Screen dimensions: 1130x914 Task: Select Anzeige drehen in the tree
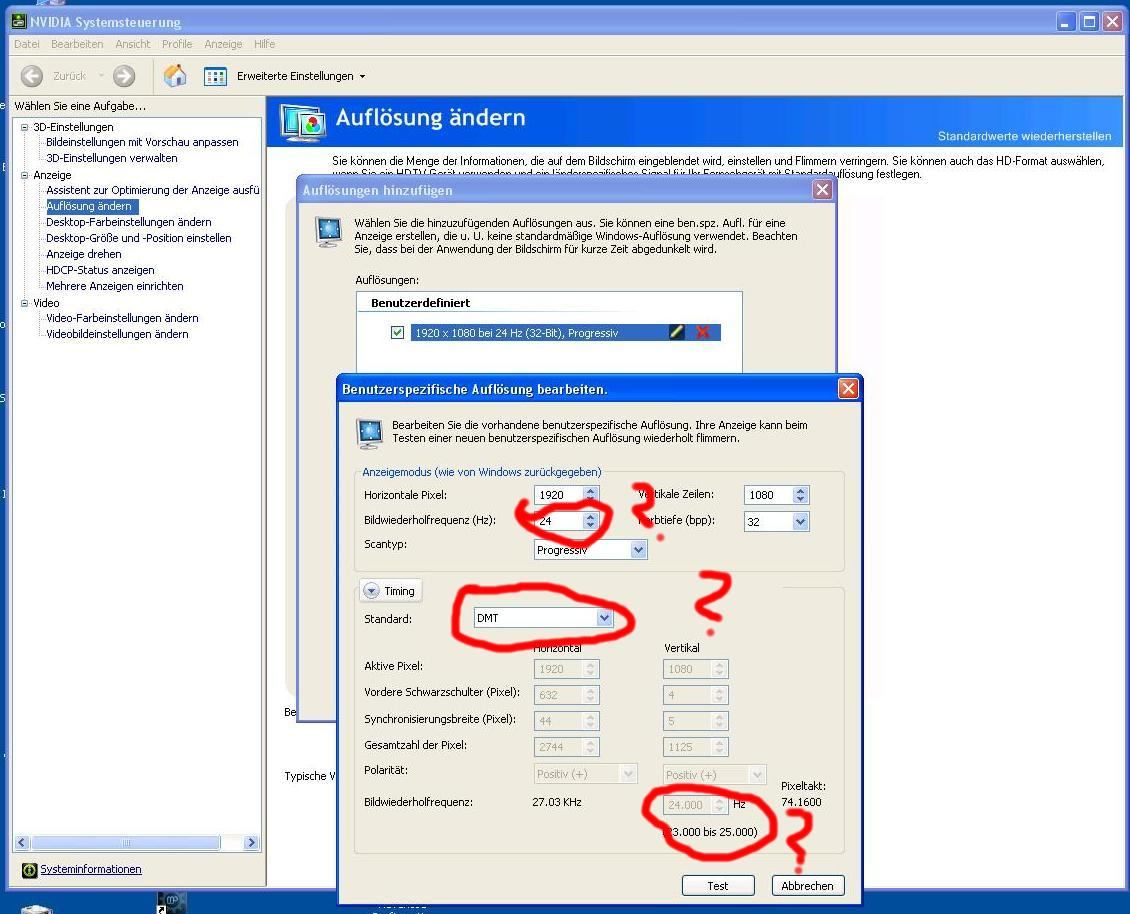point(84,254)
